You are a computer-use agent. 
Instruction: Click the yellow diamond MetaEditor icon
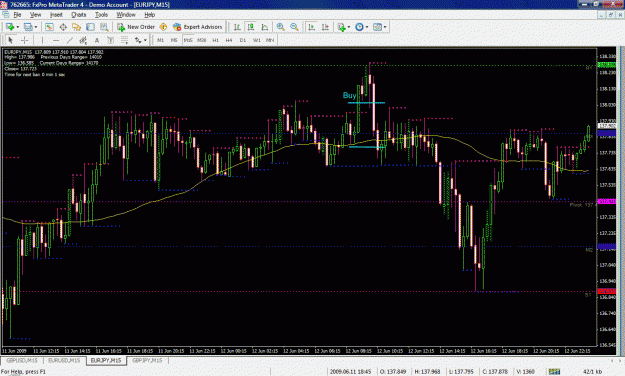pos(163,27)
